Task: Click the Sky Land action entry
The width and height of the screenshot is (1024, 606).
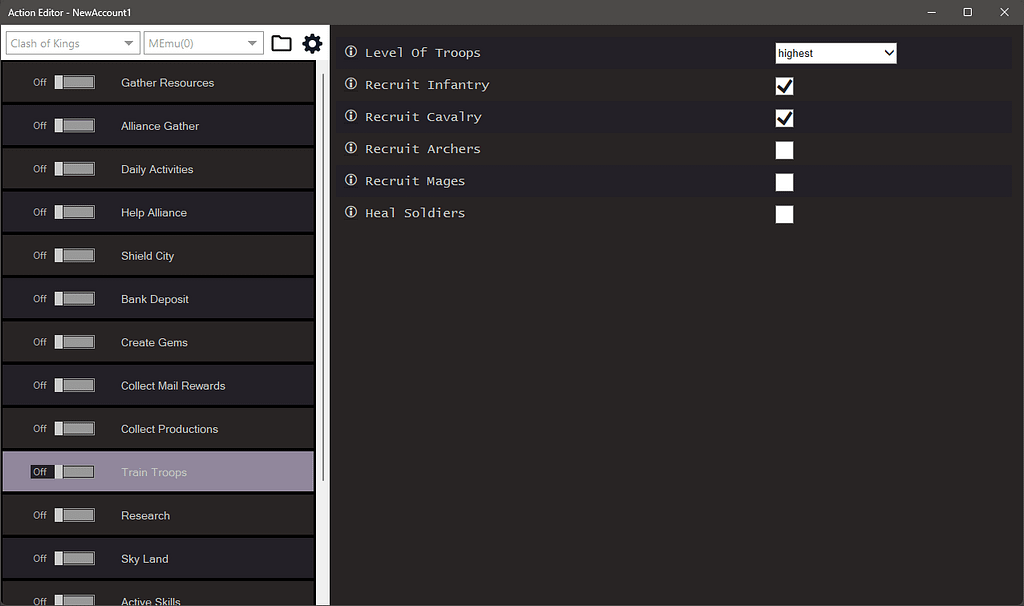Action: pyautogui.click(x=158, y=559)
